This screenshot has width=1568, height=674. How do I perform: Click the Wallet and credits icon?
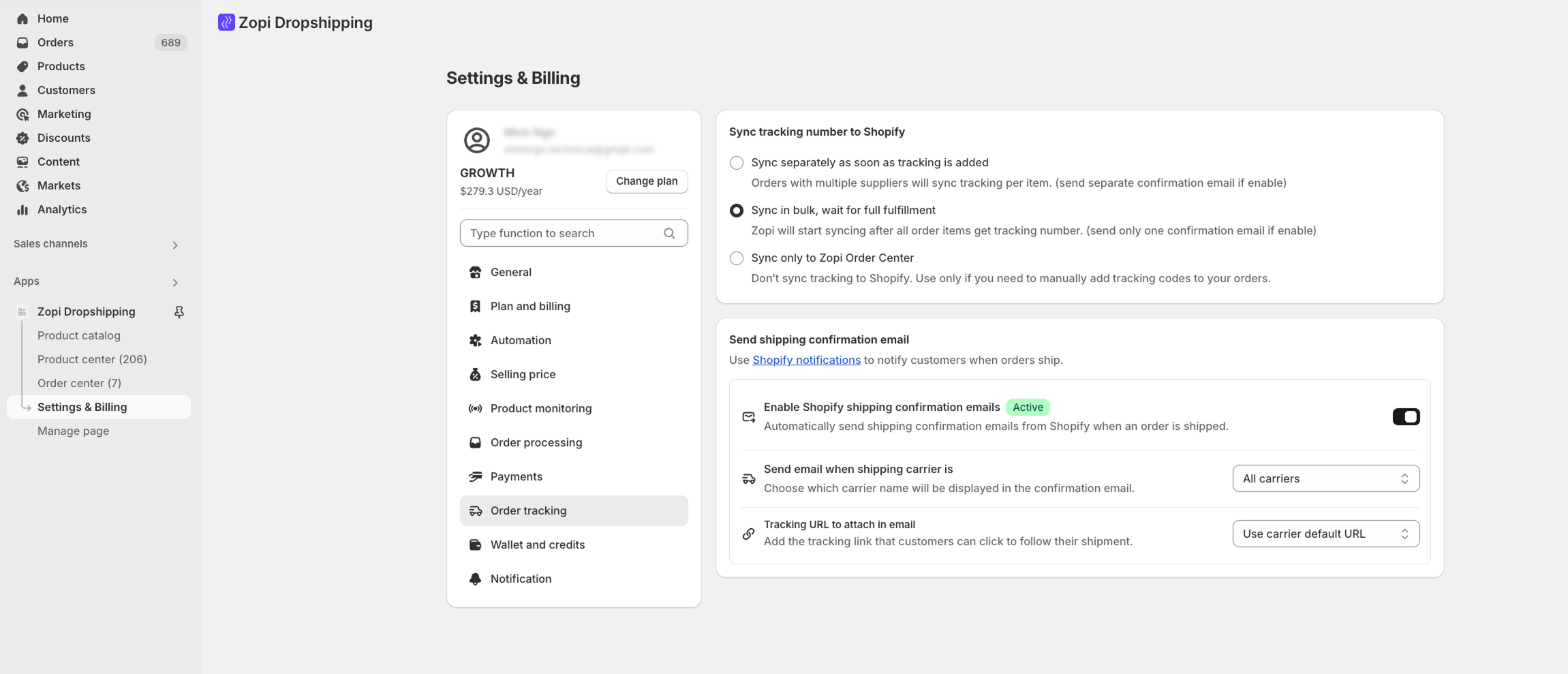[475, 545]
